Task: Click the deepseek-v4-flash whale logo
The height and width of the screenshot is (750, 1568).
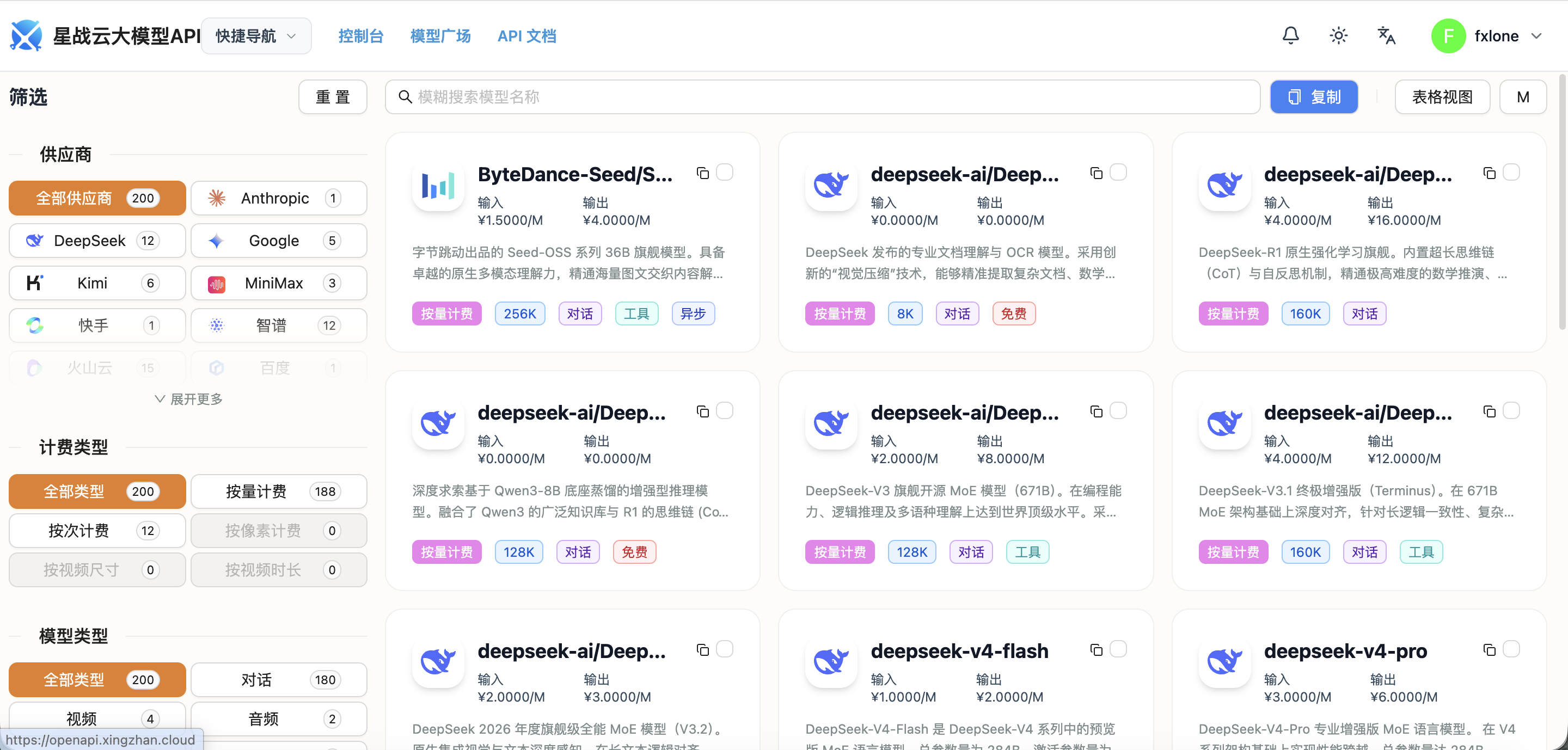Action: coord(831,662)
